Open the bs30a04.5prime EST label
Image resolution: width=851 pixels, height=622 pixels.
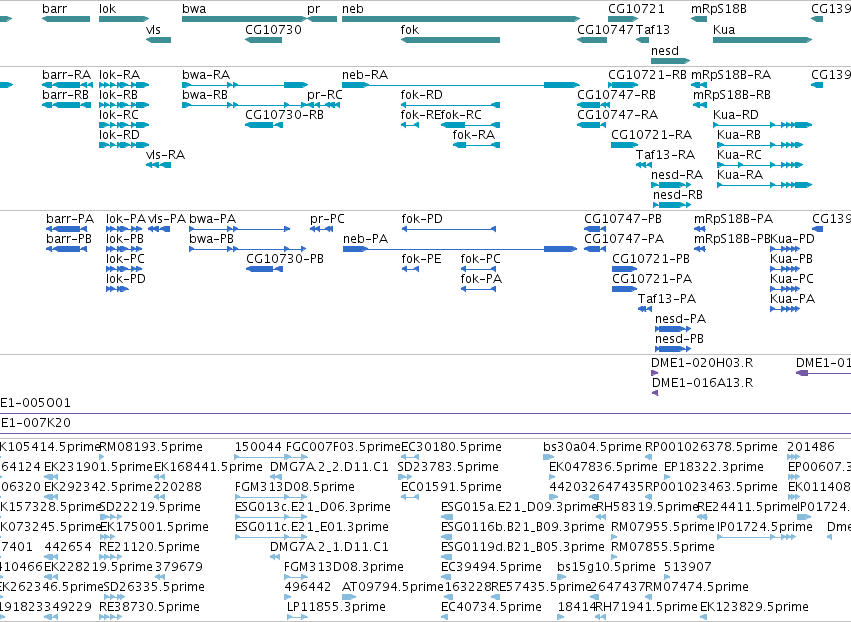click(592, 447)
